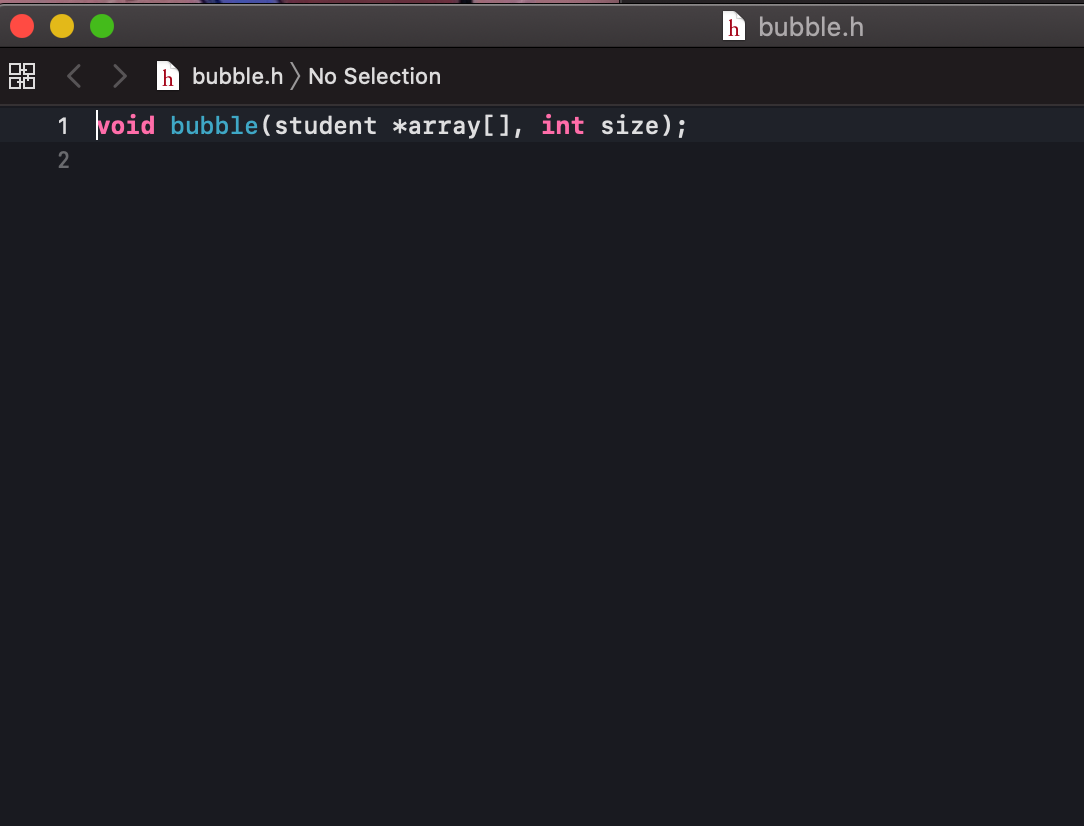
Task: Click the function name bubble
Action: 213,126
